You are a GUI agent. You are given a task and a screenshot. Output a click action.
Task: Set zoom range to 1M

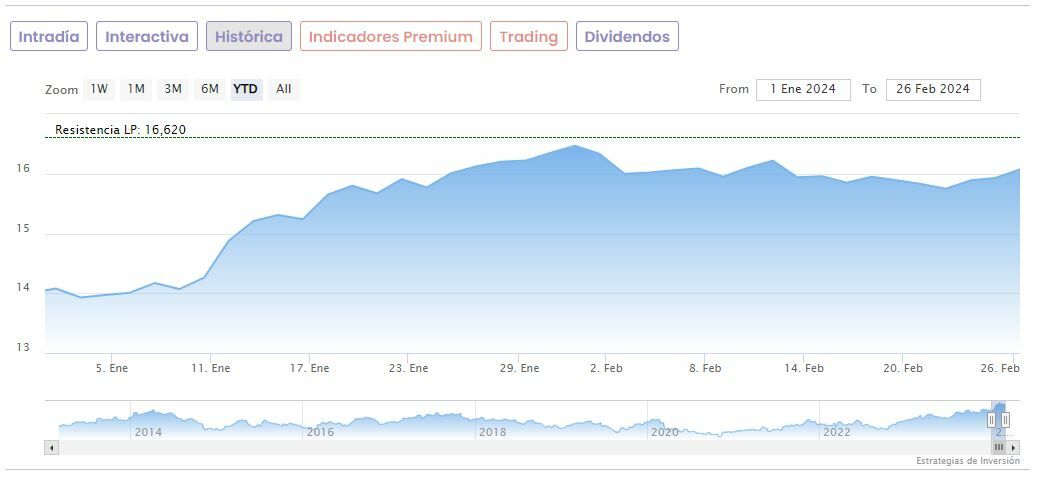click(136, 89)
